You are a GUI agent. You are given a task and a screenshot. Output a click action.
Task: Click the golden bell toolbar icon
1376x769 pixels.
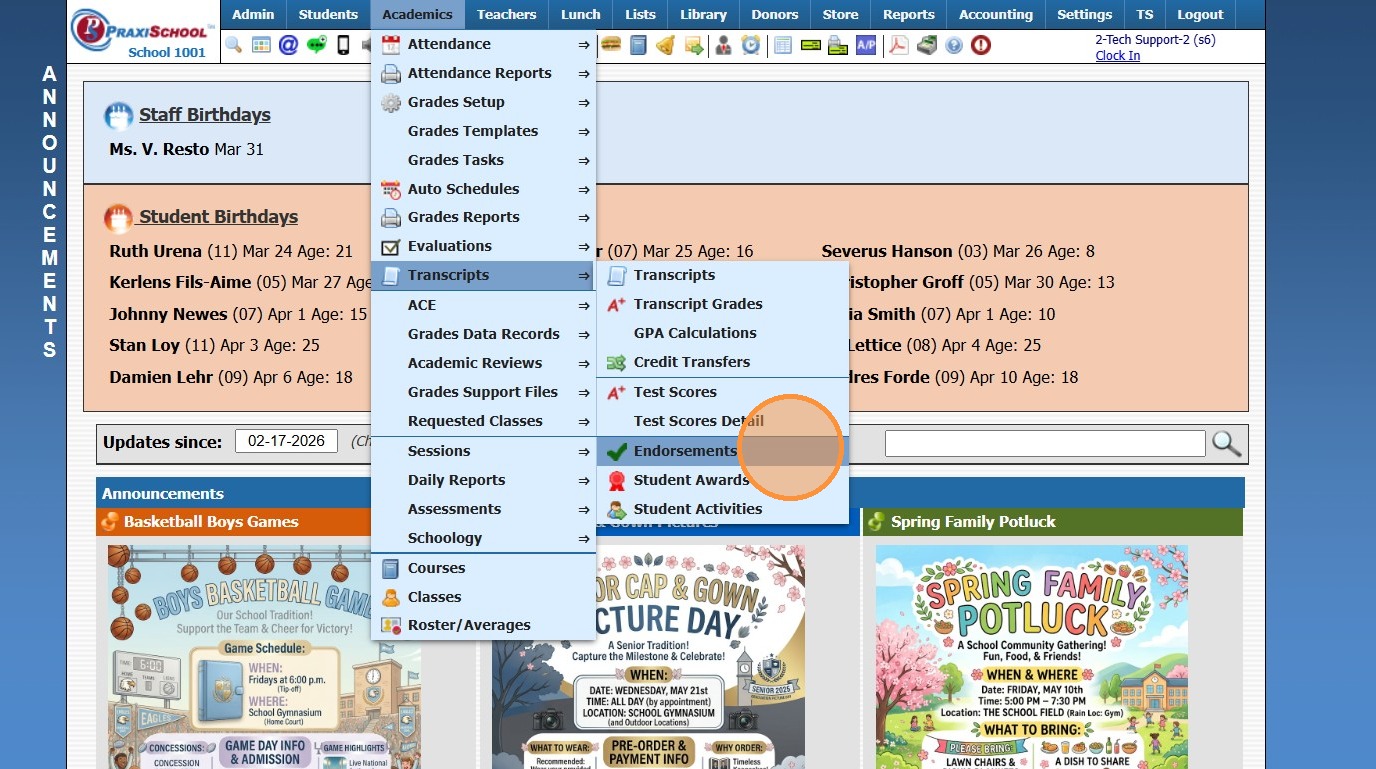665,45
